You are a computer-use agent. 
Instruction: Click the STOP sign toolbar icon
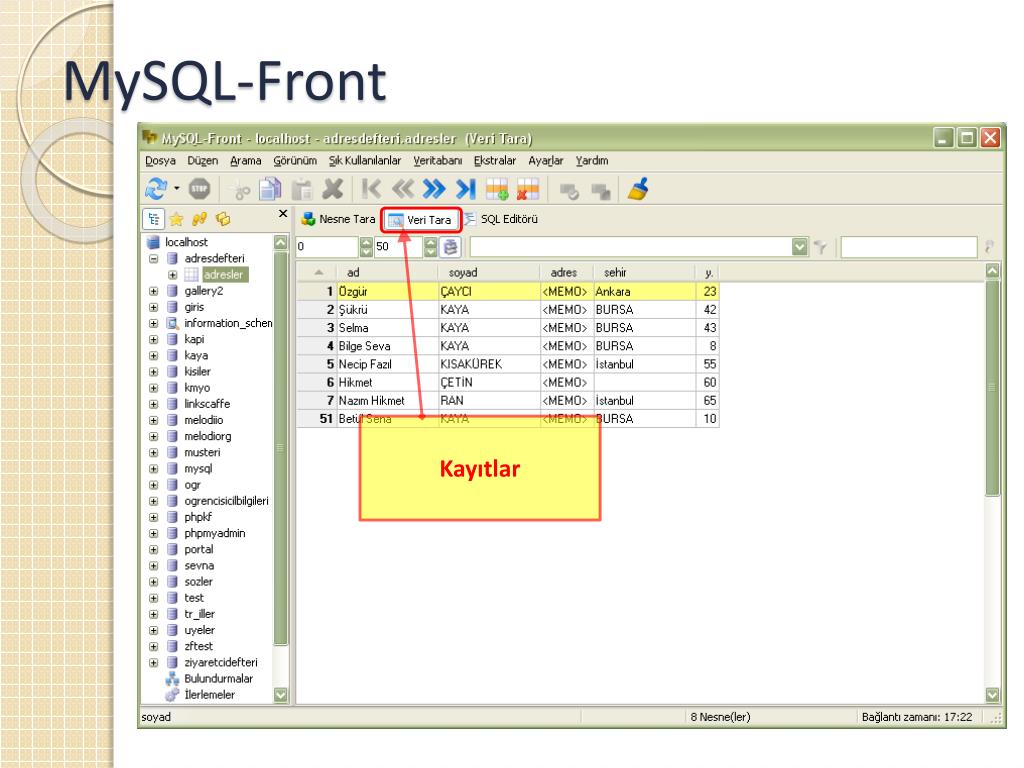[x=199, y=189]
